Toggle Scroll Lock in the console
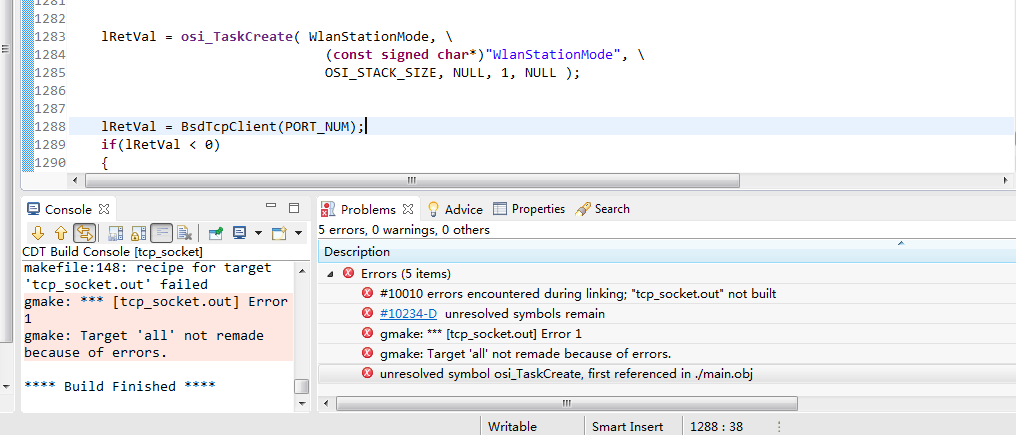Image resolution: width=1016 pixels, height=435 pixels. click(x=137, y=233)
